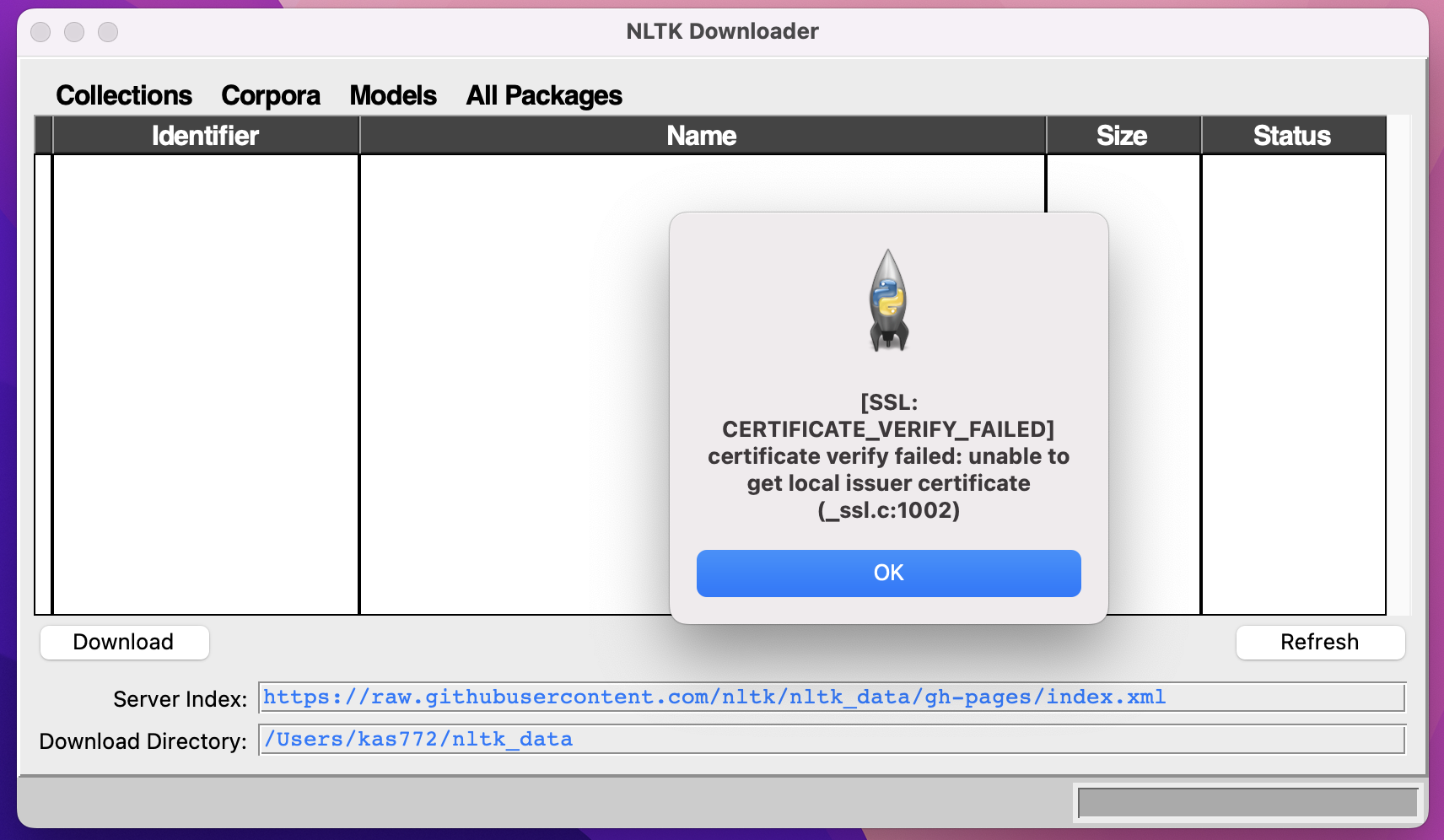Switch to the All Packages tab
This screenshot has width=1444, height=840.
pos(543,95)
